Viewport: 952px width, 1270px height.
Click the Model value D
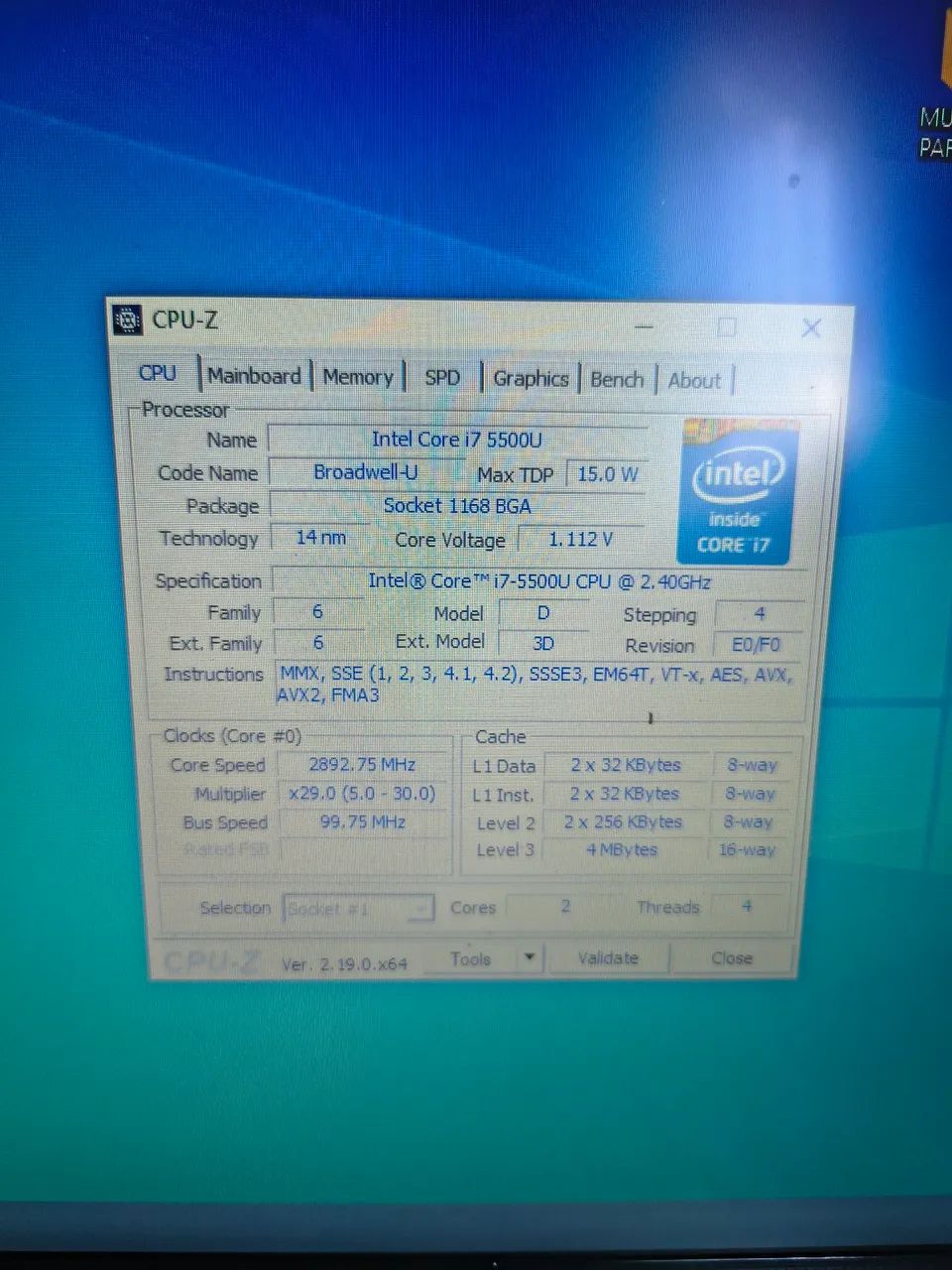point(543,612)
